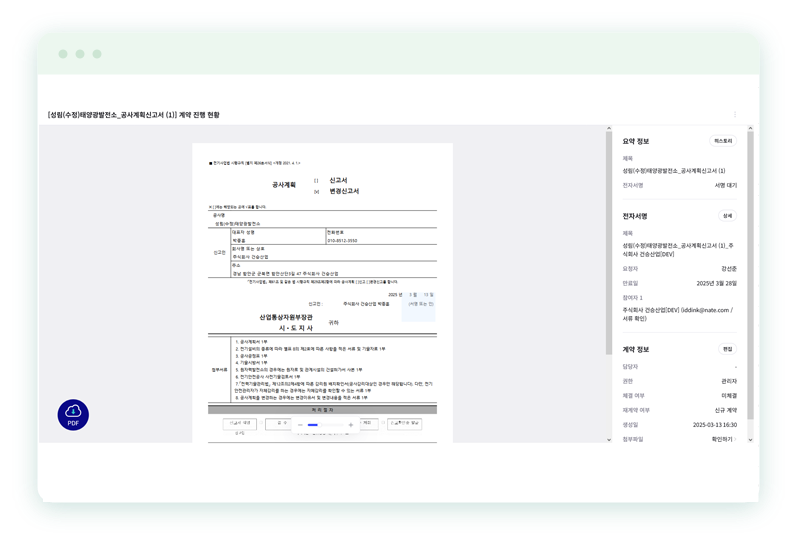Click the zoom out minus icon
Image resolution: width=797 pixels, height=545 pixels.
300,425
